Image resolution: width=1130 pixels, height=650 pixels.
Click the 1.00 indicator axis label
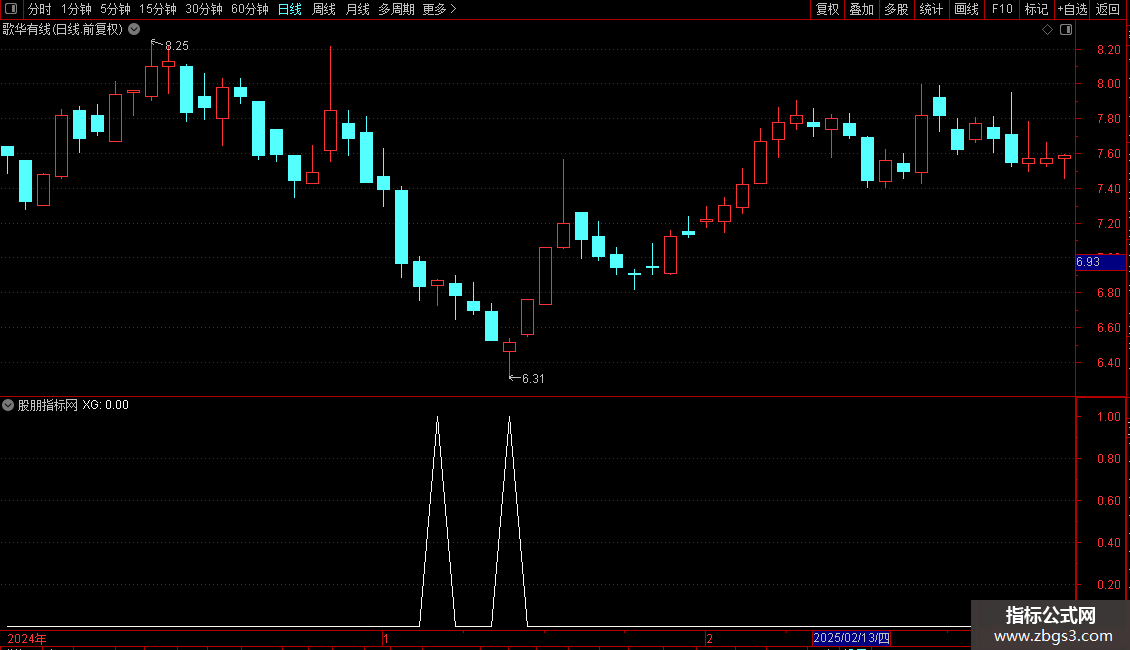click(1109, 417)
